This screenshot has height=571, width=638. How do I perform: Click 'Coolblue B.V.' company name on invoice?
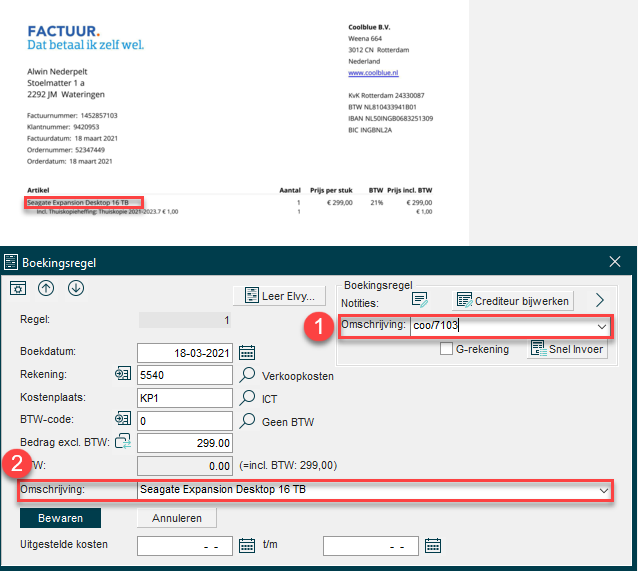pos(369,27)
